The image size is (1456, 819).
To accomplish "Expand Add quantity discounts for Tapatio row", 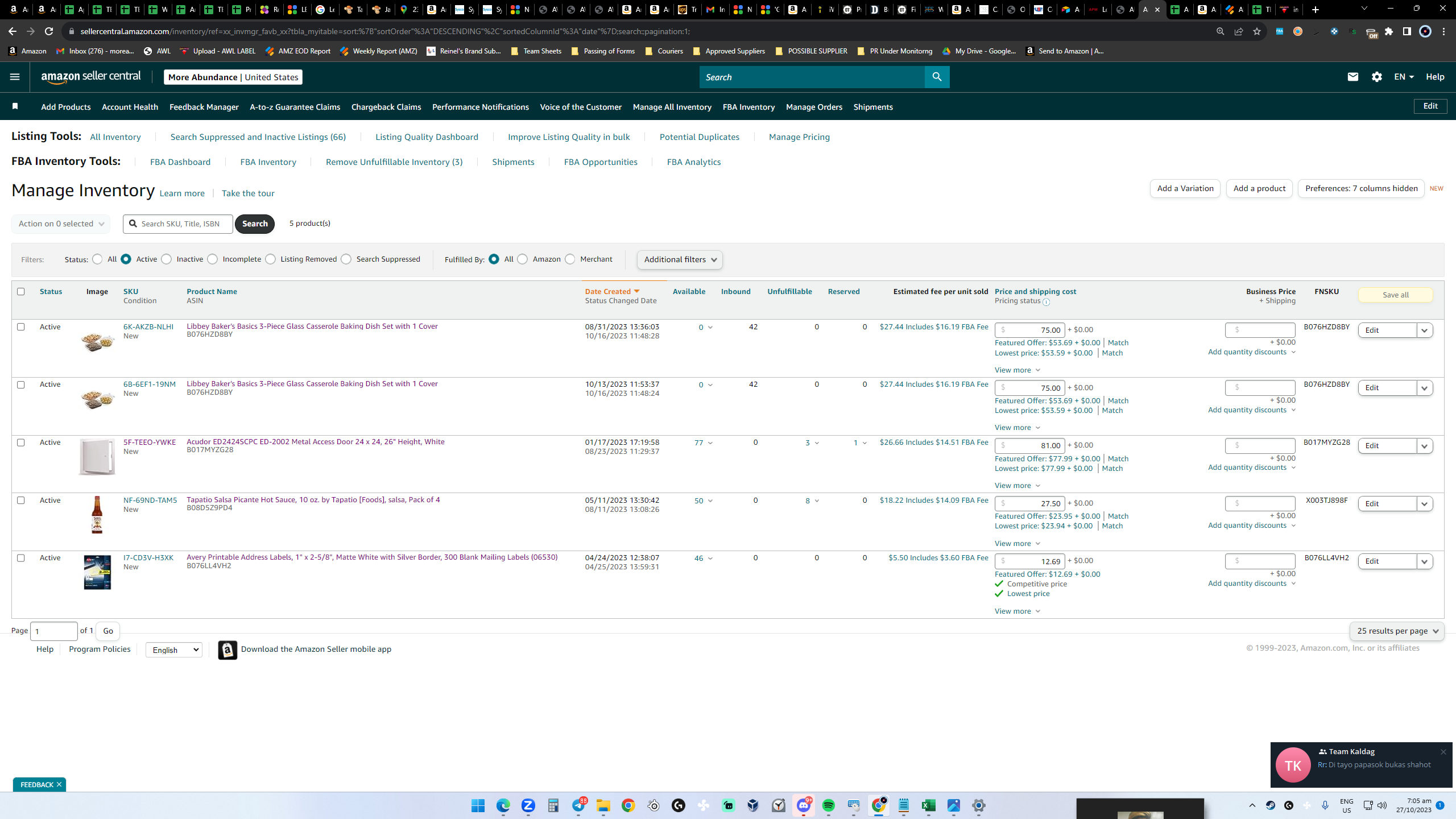I will click(x=1252, y=525).
